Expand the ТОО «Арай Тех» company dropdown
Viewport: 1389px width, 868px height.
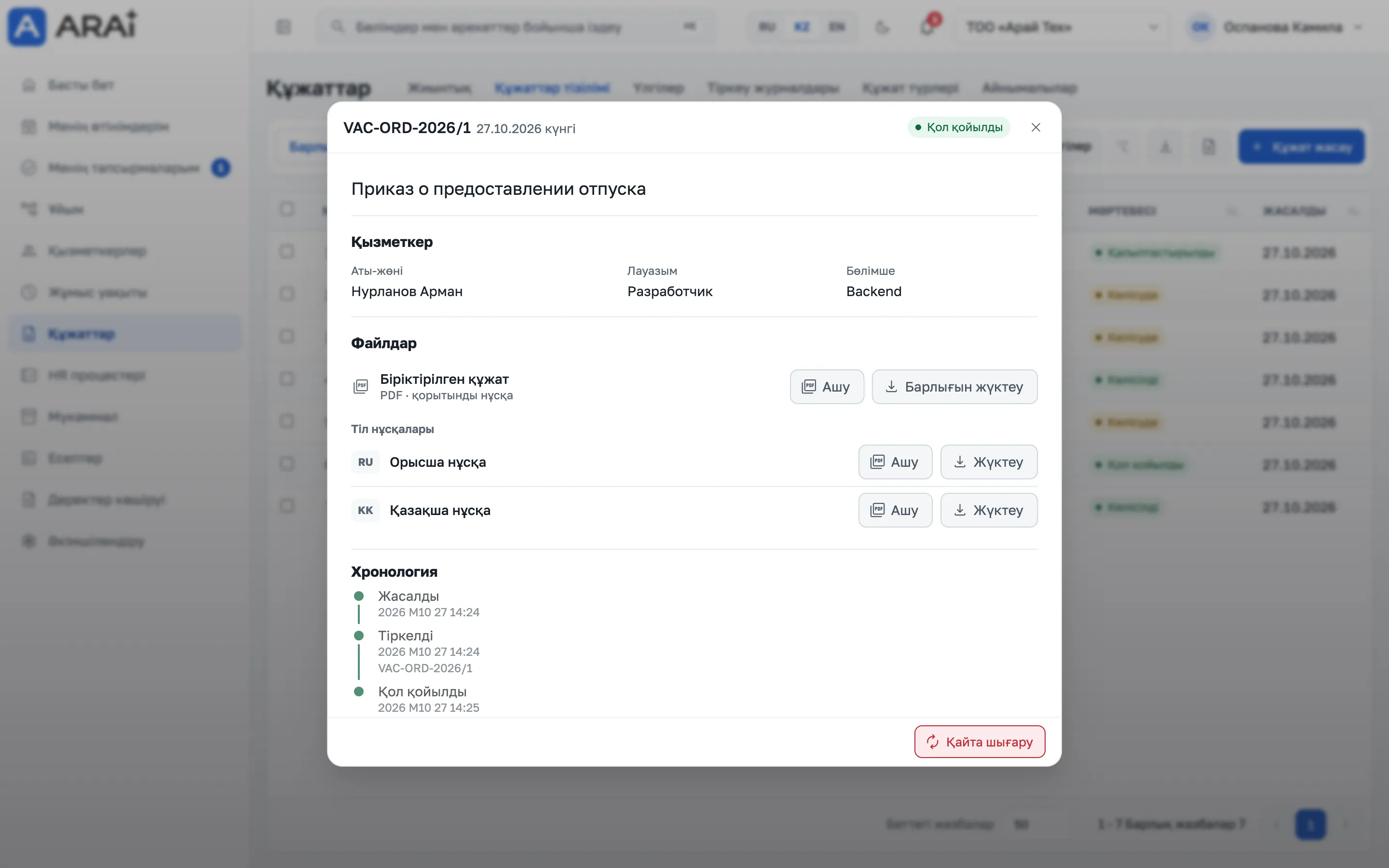(x=1062, y=27)
